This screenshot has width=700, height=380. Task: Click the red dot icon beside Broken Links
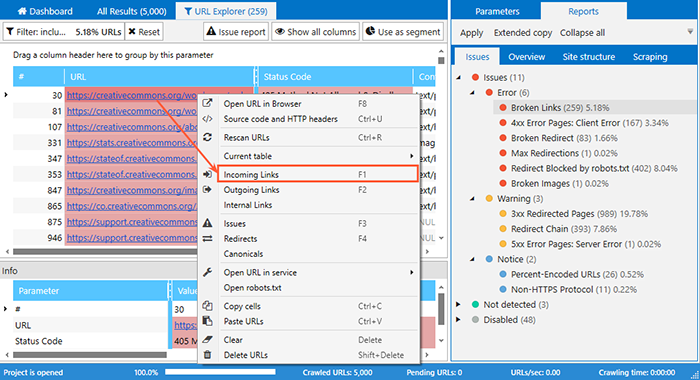[503, 108]
